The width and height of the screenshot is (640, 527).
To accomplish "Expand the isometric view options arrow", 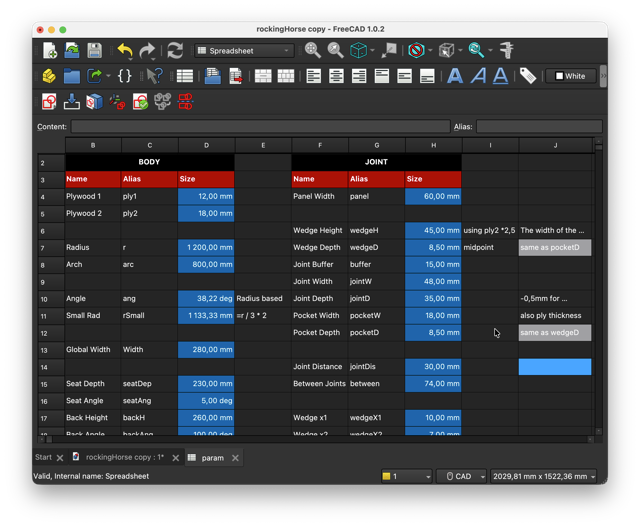I will click(x=372, y=51).
